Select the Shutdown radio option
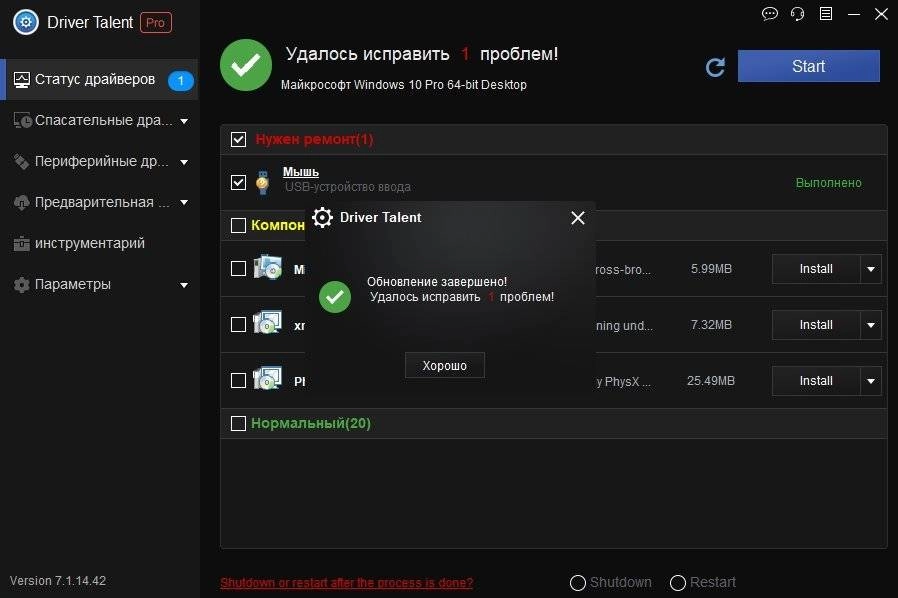The height and width of the screenshot is (598, 898). [x=578, y=583]
